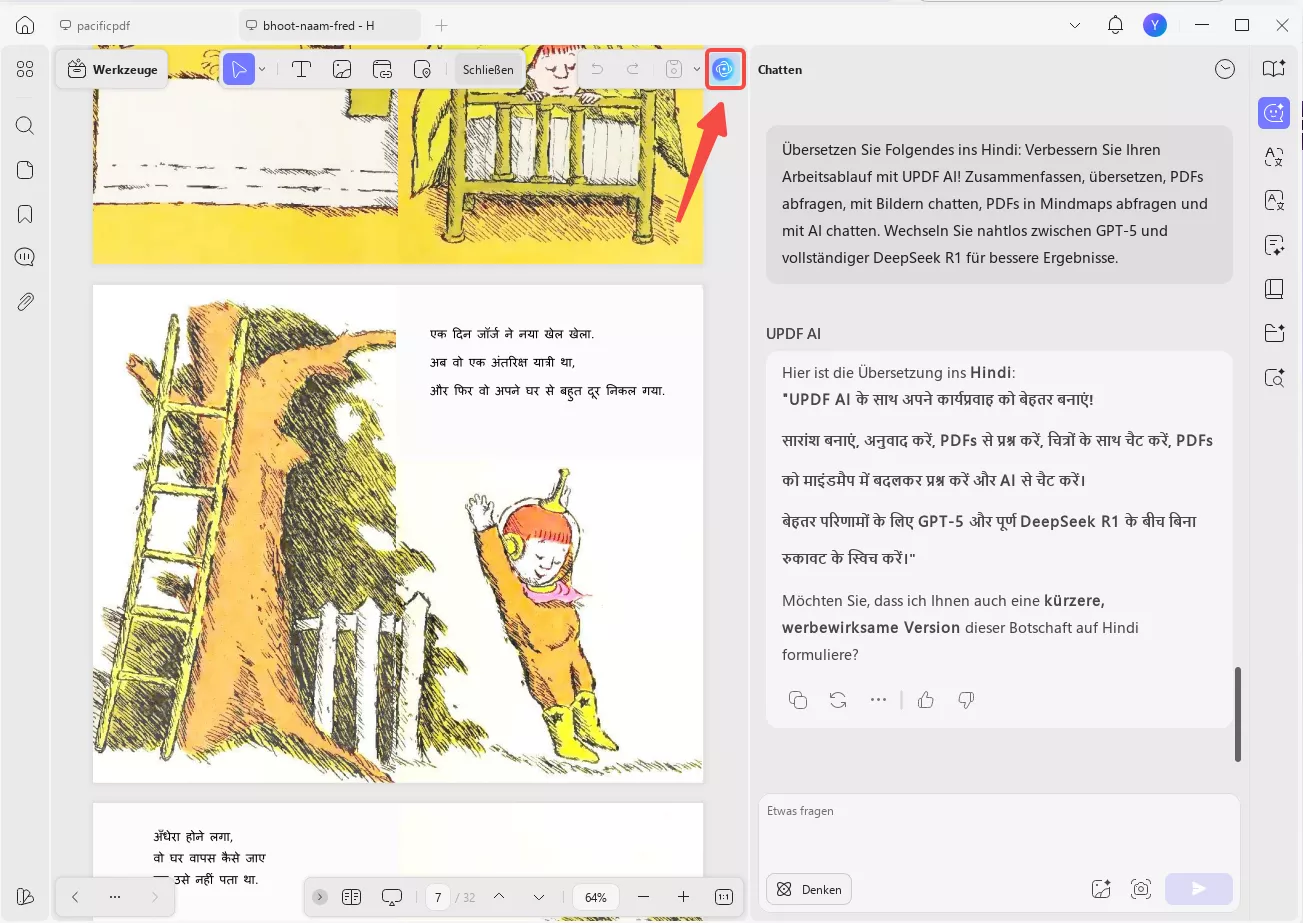Select the cursor selection tool
The width and height of the screenshot is (1303, 923).
(x=239, y=69)
